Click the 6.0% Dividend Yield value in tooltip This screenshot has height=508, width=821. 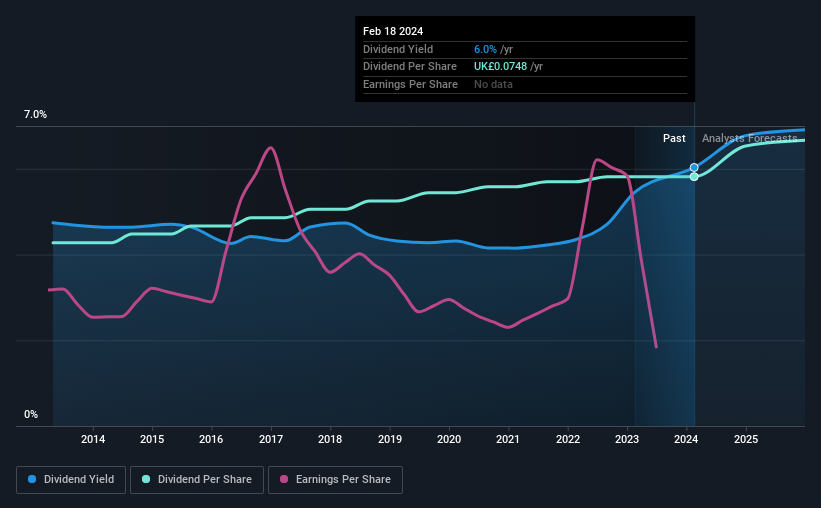pos(485,49)
